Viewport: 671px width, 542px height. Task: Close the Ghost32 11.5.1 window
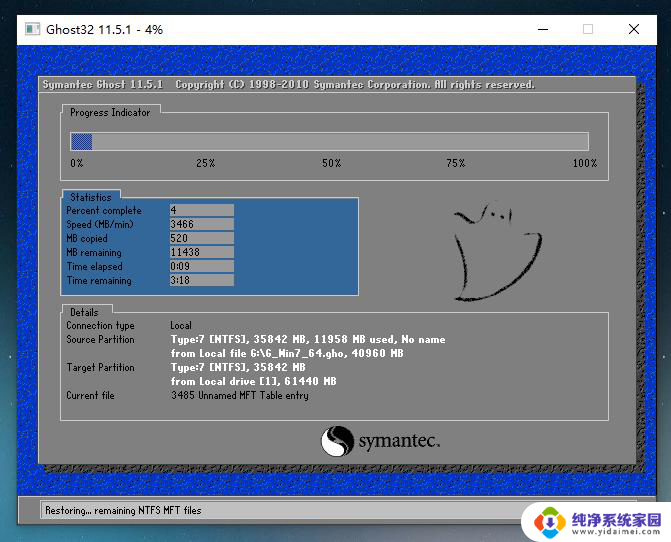(634, 30)
